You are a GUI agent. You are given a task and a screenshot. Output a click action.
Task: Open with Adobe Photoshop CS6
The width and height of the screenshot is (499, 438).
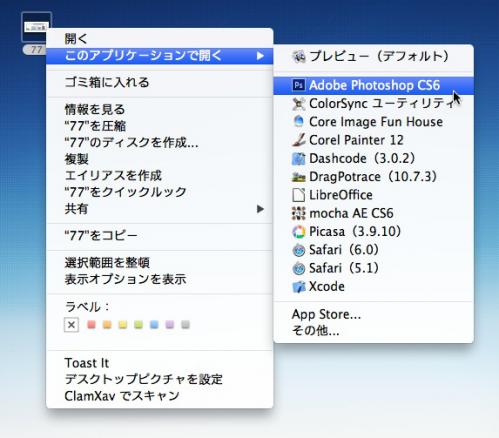click(373, 85)
